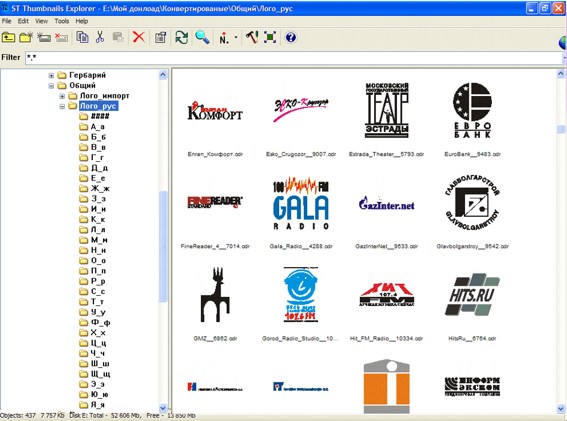Select the FineReader logo thumbnail
This screenshot has width=567, height=421.
pyautogui.click(x=215, y=202)
